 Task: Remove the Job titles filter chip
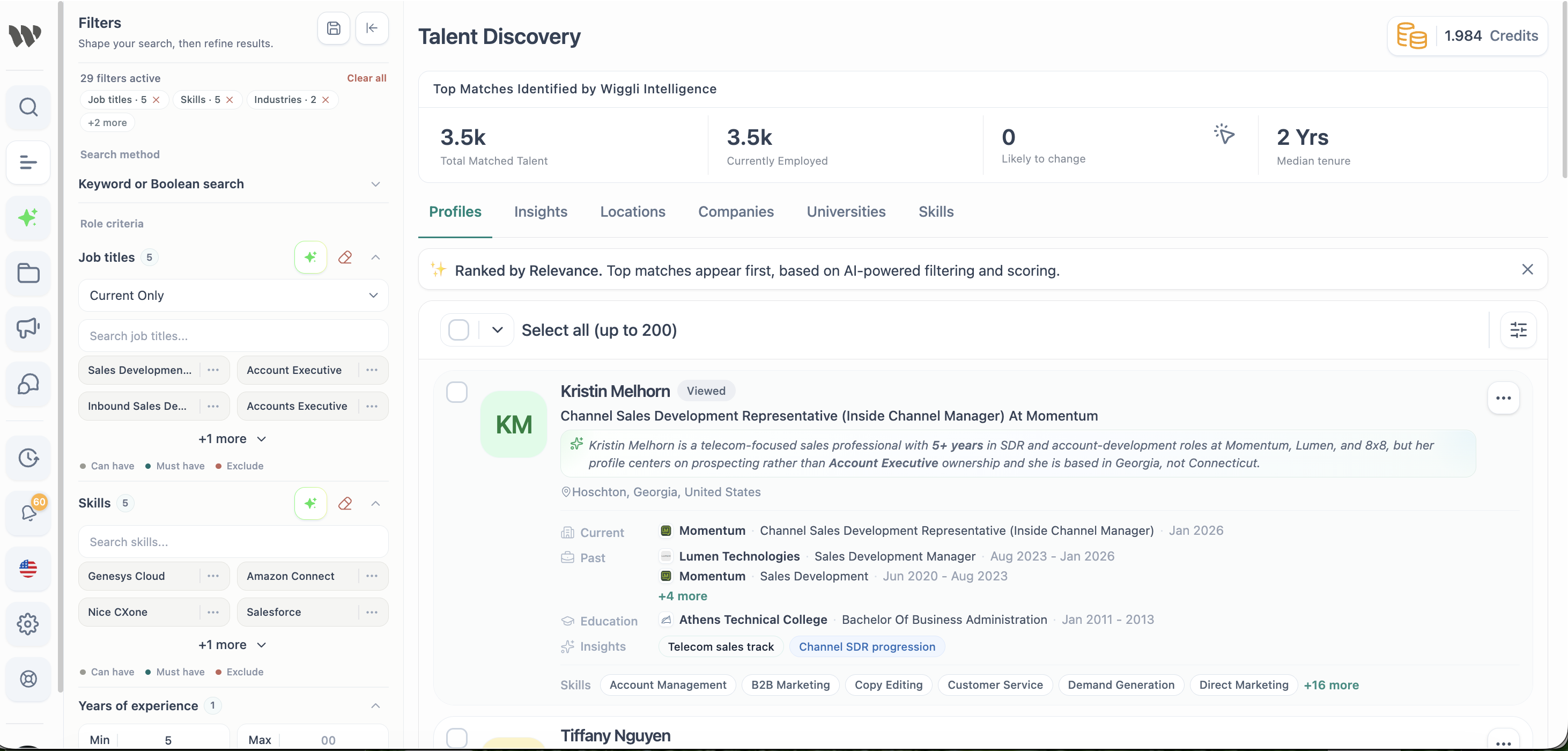click(x=157, y=100)
